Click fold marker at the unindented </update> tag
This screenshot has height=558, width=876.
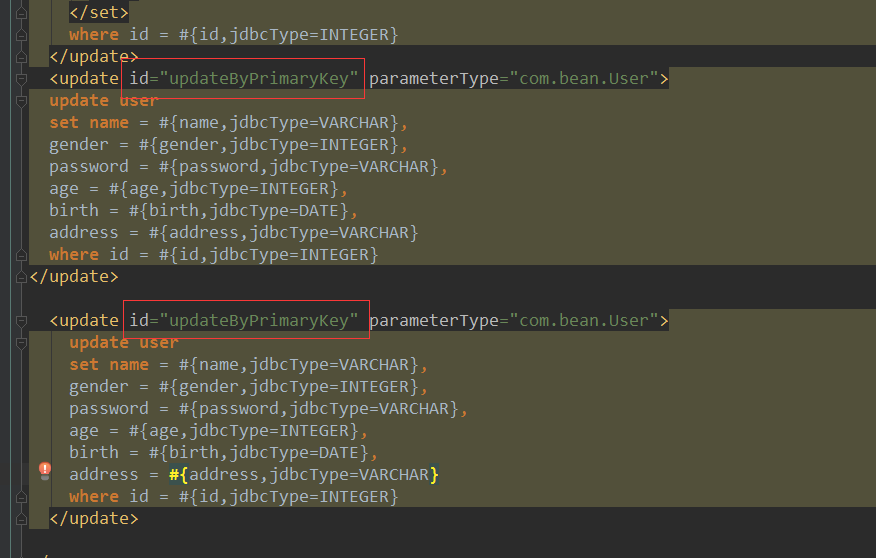[x=21, y=276]
